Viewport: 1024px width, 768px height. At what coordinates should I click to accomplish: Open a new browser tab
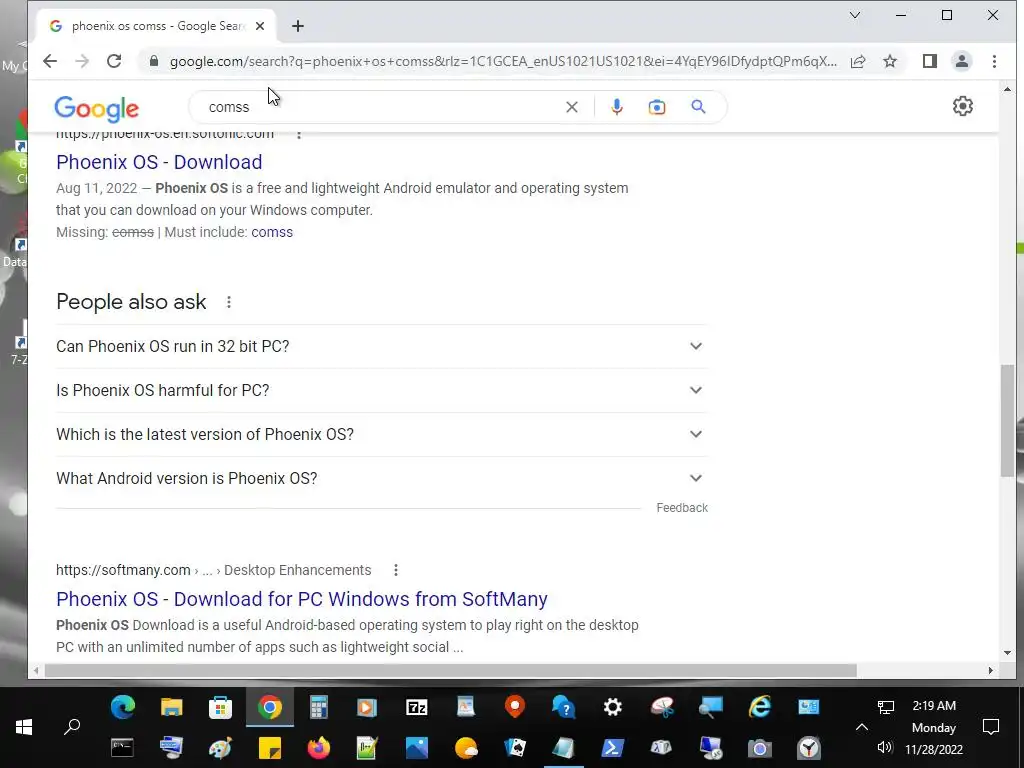click(298, 26)
